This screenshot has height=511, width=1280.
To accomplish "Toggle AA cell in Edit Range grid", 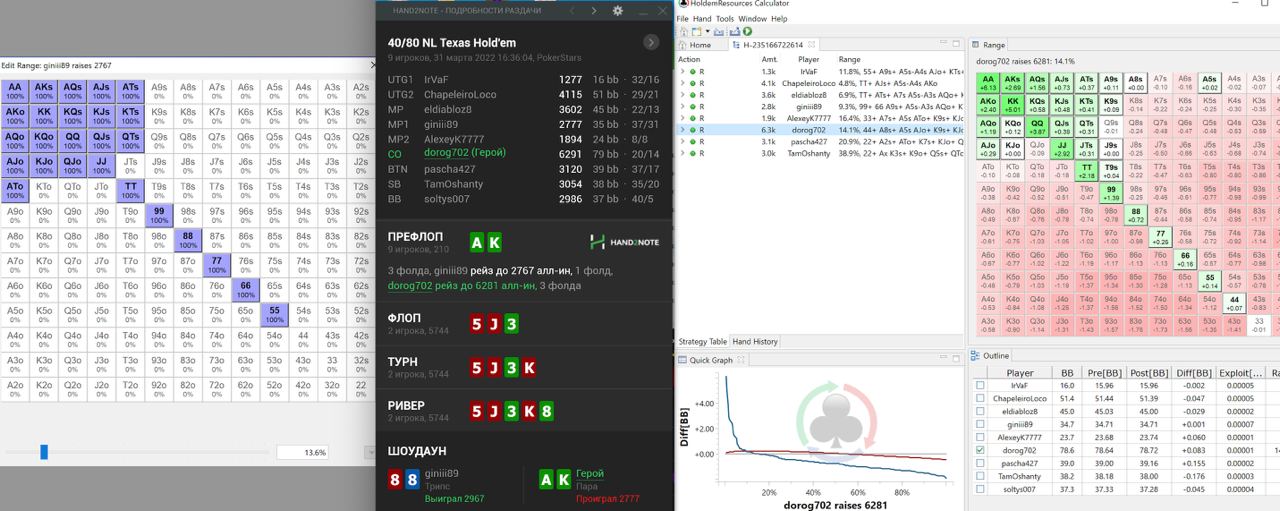I will [x=15, y=90].
